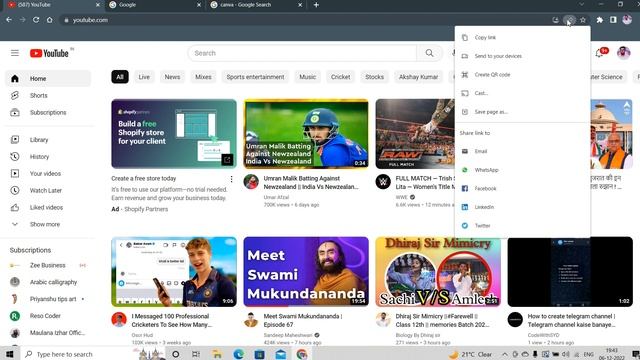
Task: Click the browser home button
Action: (49, 20)
